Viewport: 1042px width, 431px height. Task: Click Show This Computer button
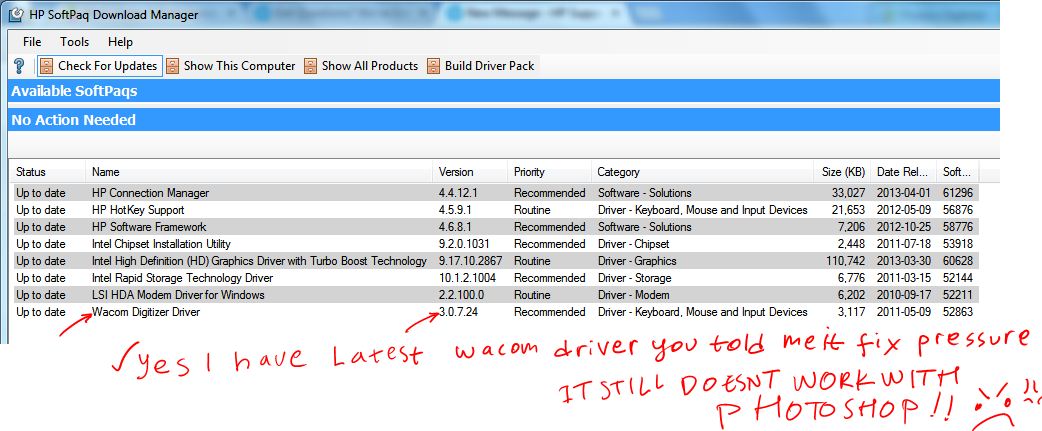(x=231, y=66)
